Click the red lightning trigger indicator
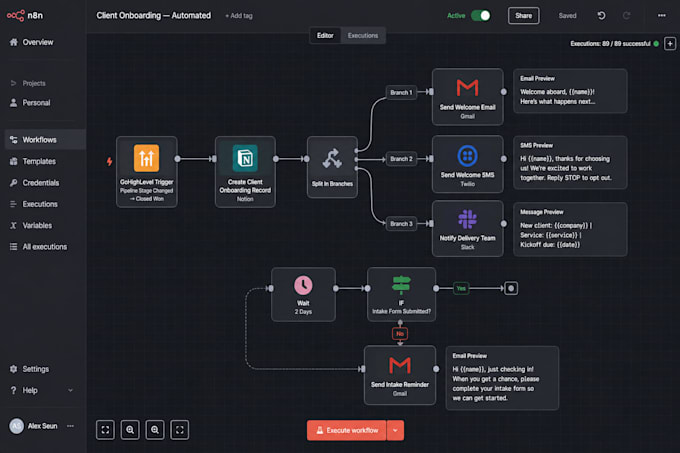The image size is (680, 453). (x=109, y=161)
